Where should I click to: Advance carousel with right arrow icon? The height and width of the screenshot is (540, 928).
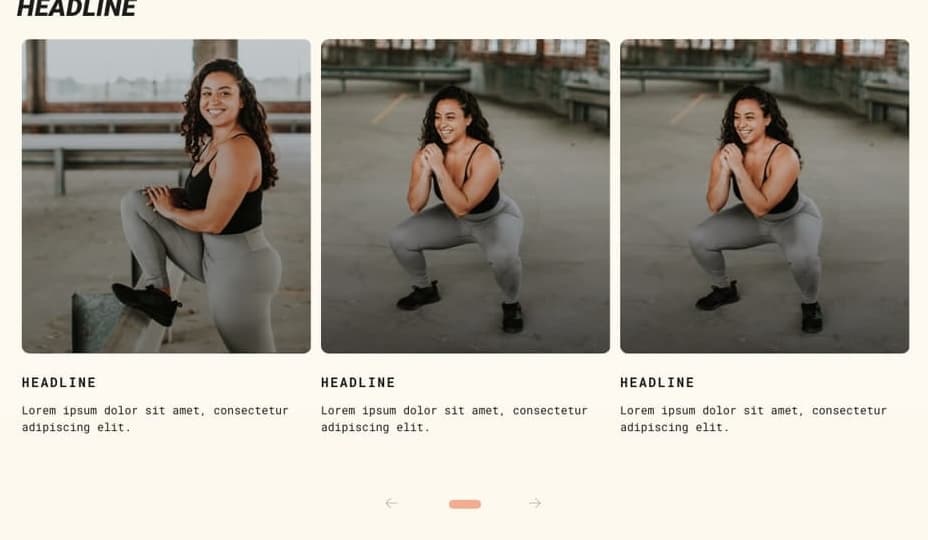[535, 503]
